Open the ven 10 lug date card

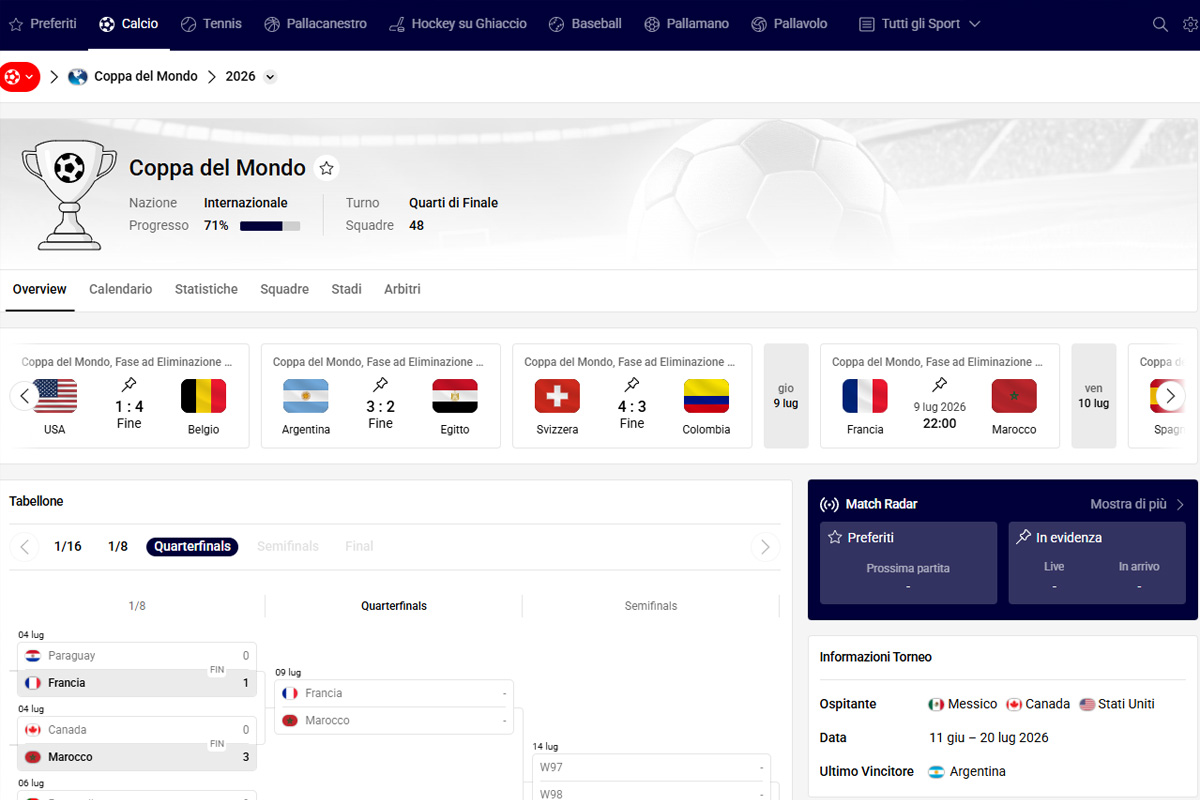click(1094, 395)
